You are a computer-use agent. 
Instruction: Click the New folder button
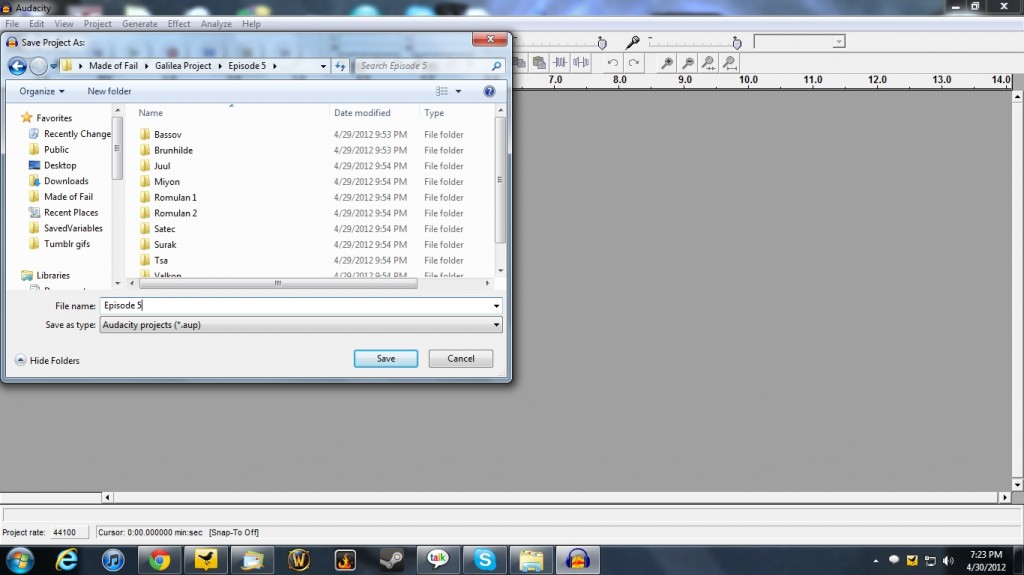coord(109,91)
